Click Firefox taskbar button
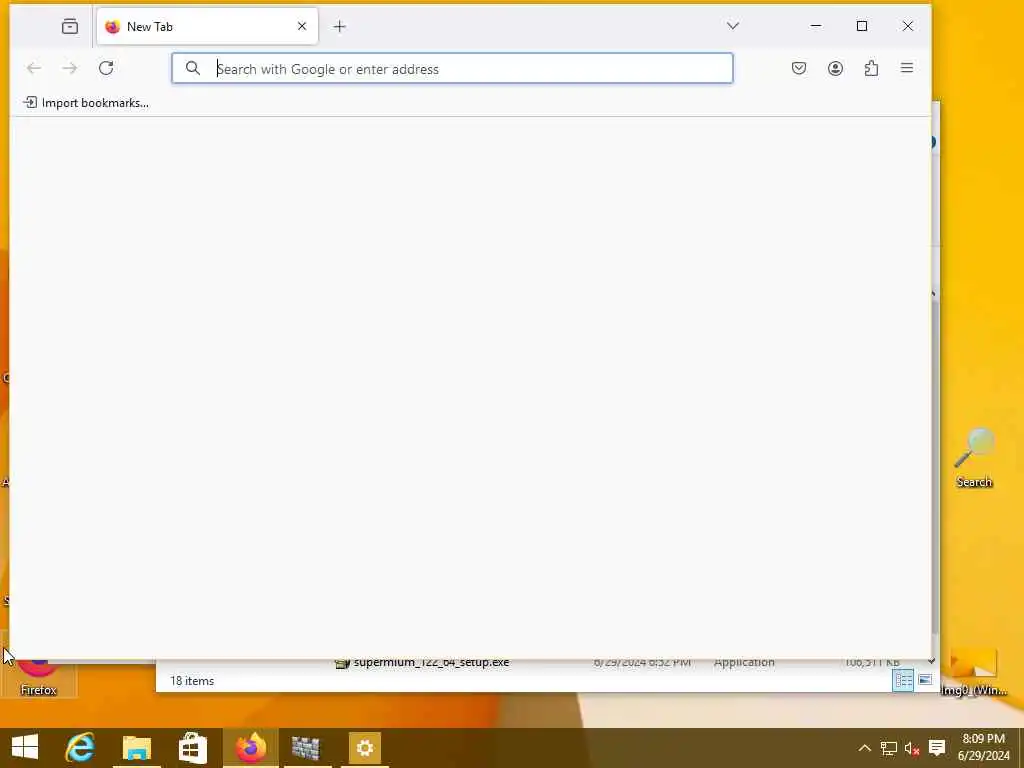The width and height of the screenshot is (1024, 768). [x=250, y=748]
